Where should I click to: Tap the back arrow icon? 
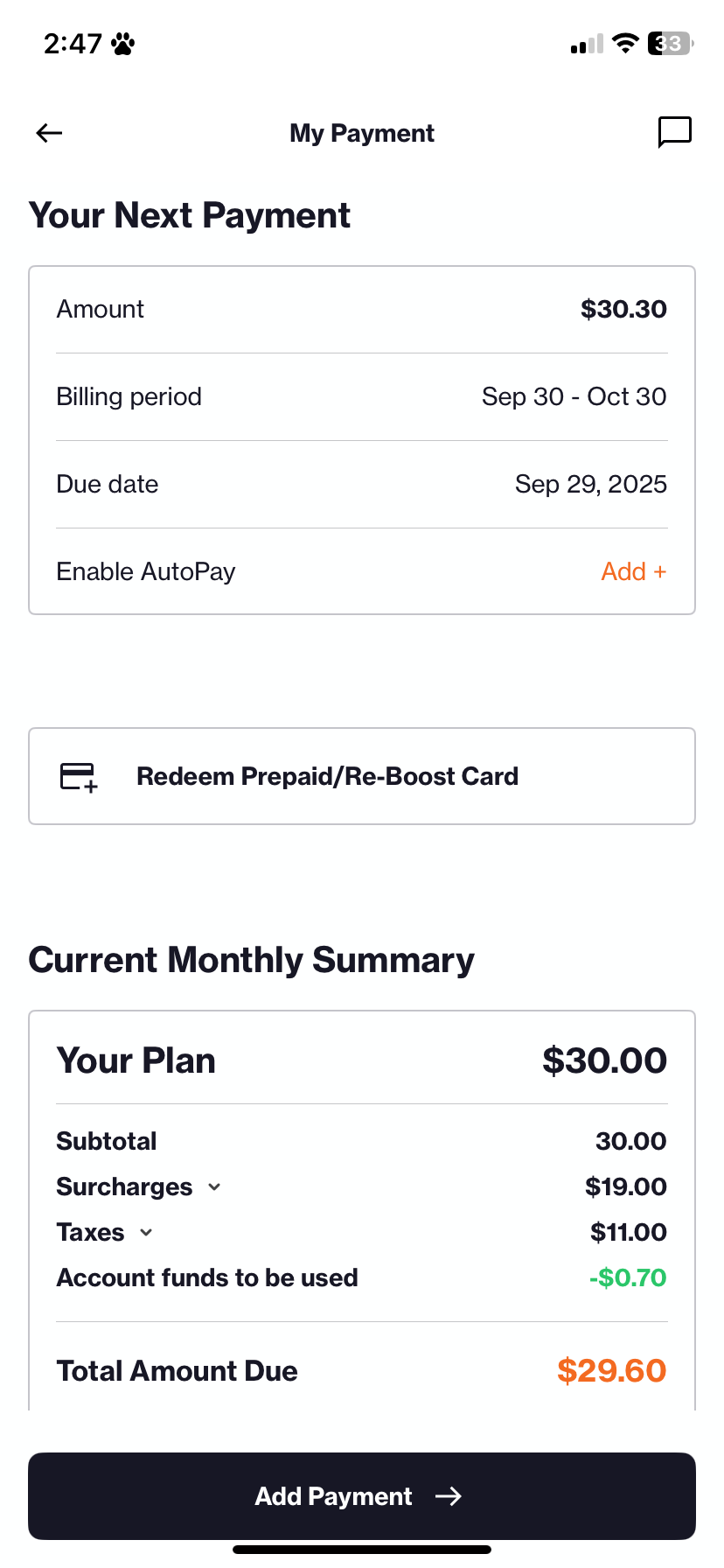[50, 133]
